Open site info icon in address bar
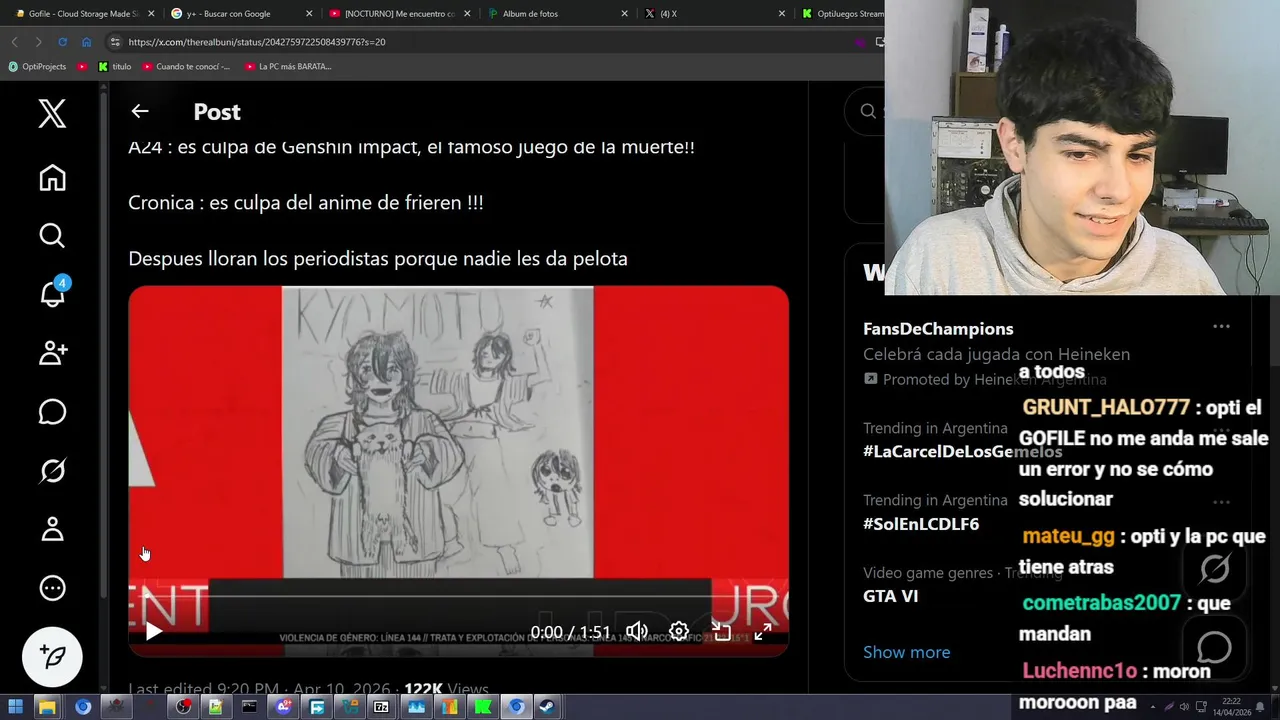1280x720 pixels. point(115,42)
